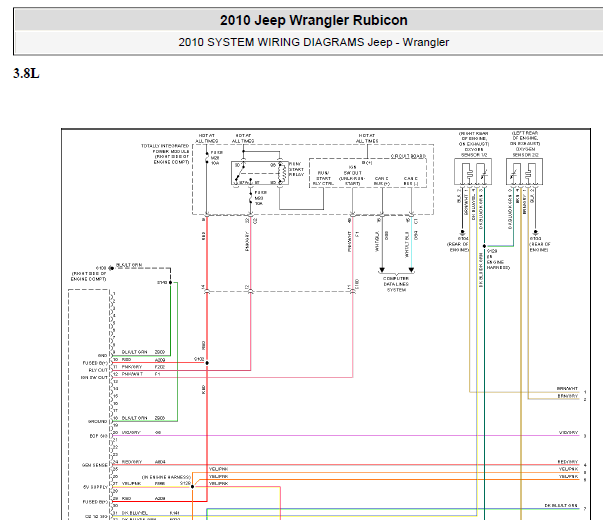Click the vertical "WHT/LT BLU" CAN wire label
Image resolution: width=603 pixels, height=520 pixels.
tap(407, 244)
